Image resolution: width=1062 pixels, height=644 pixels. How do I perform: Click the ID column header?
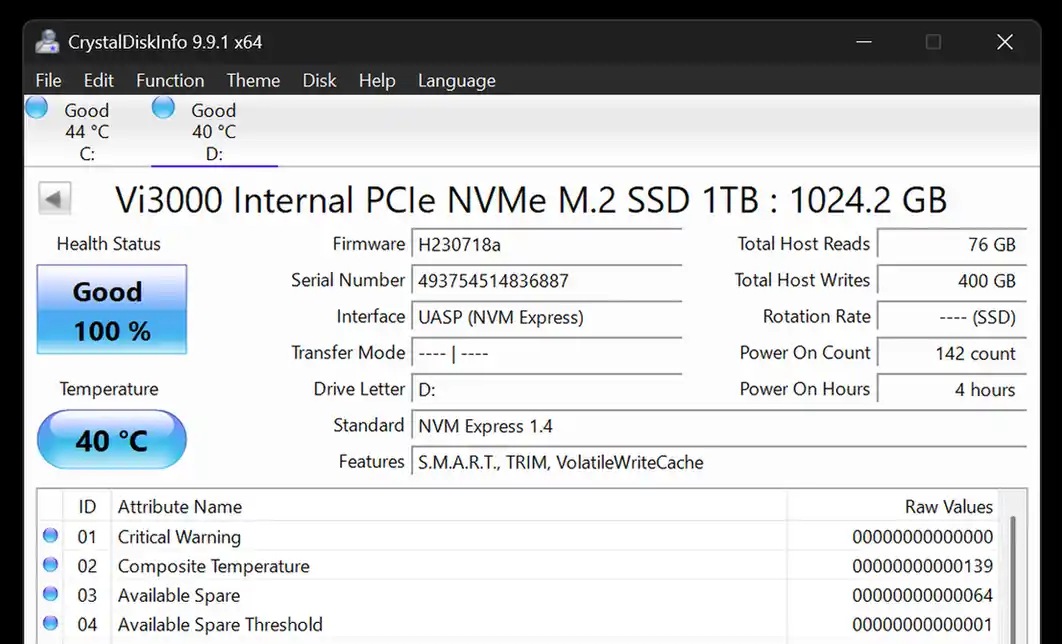(x=87, y=507)
